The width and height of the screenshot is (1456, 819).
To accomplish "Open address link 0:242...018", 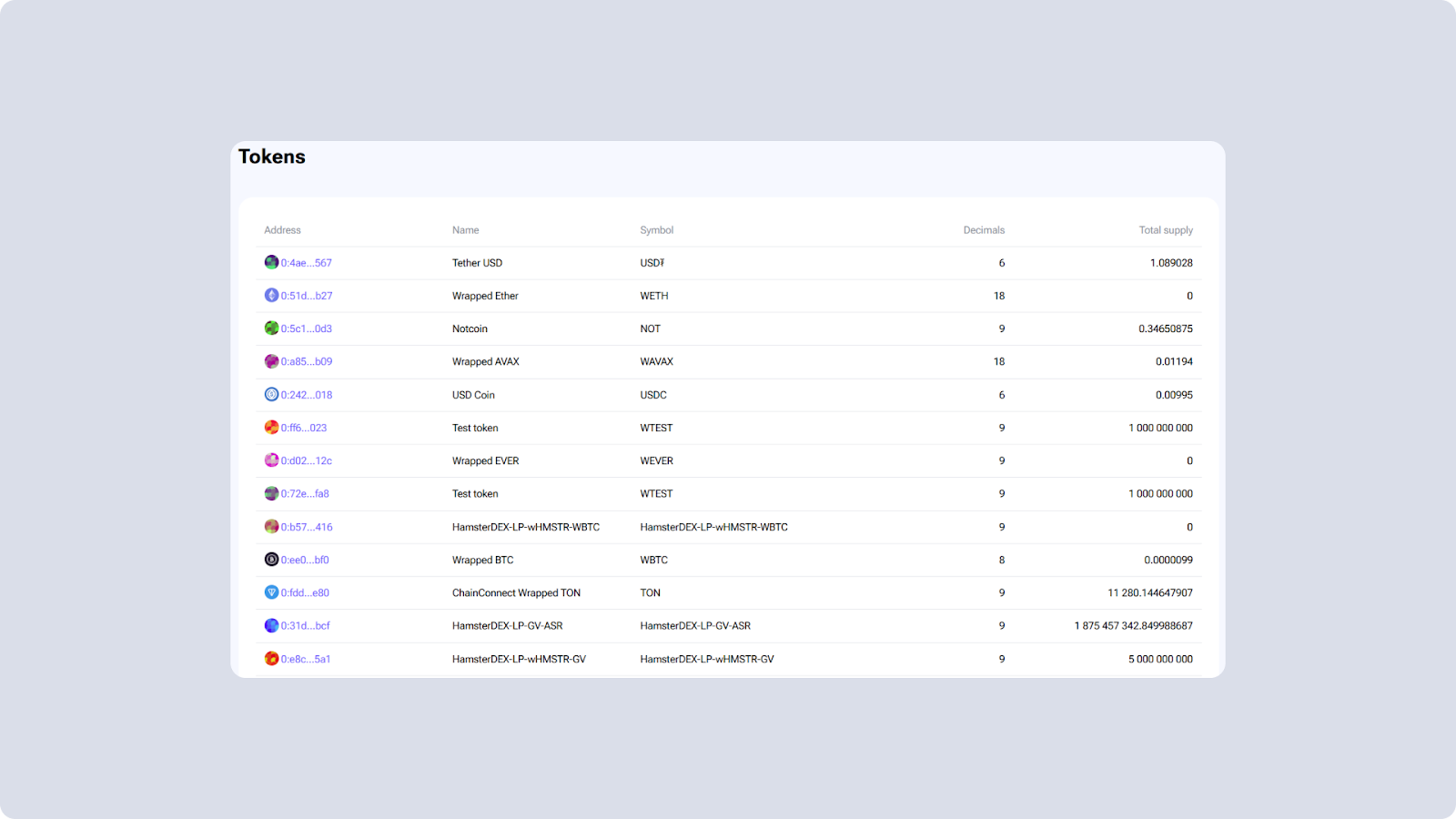I will (307, 395).
